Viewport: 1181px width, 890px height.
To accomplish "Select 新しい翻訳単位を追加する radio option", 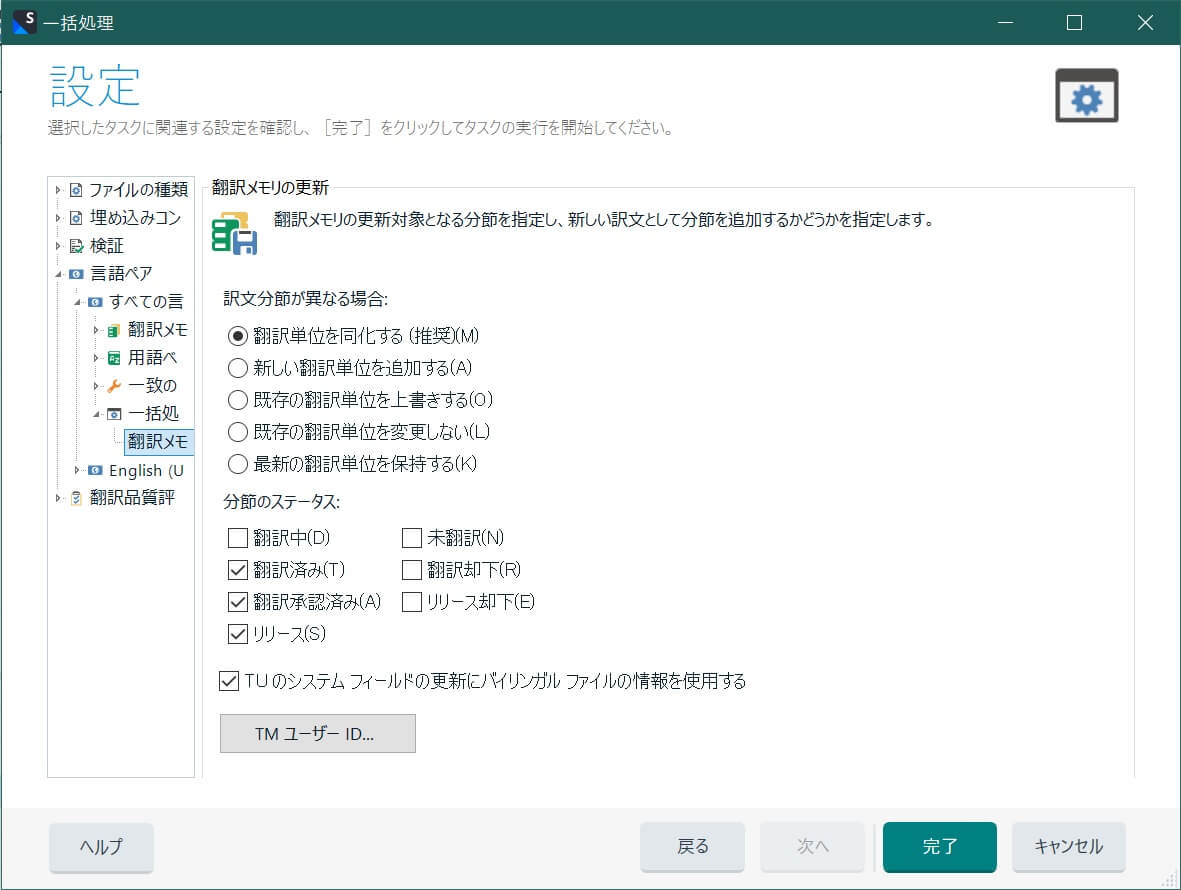I will point(238,368).
